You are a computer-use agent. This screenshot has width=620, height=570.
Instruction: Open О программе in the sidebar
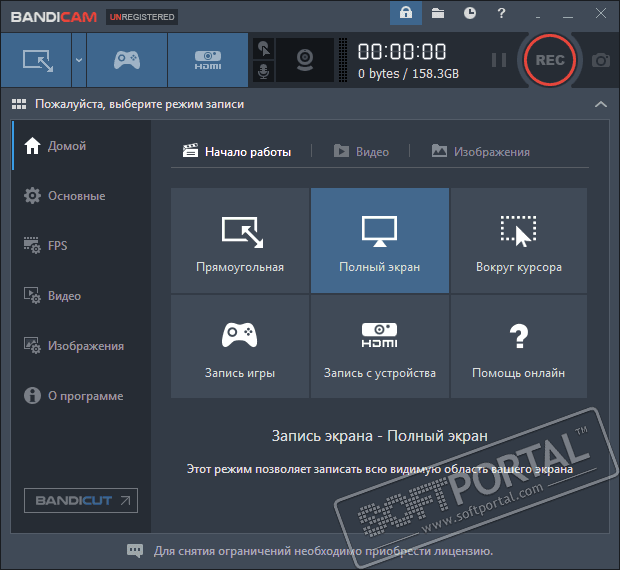point(81,396)
